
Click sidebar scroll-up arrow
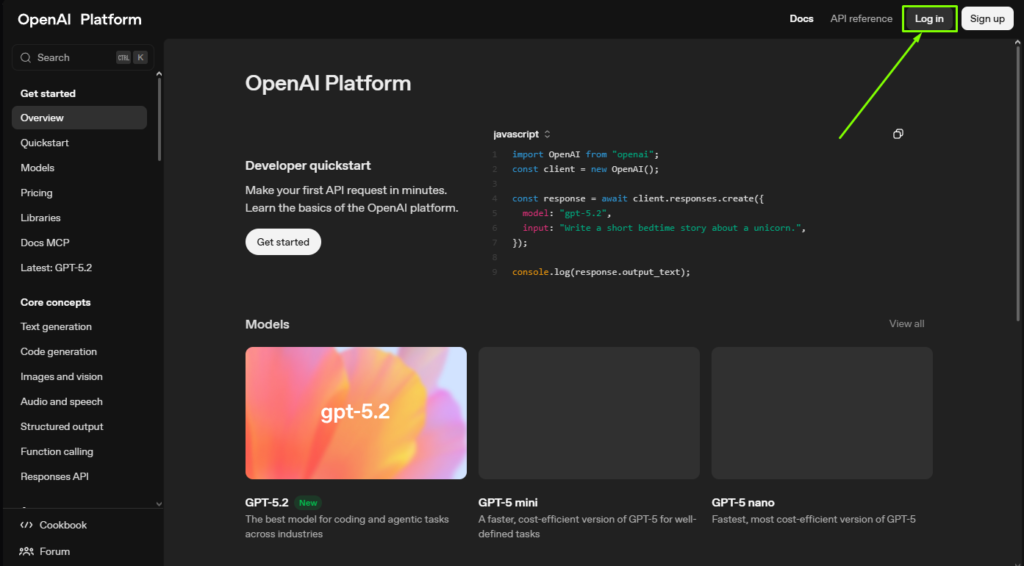click(159, 74)
